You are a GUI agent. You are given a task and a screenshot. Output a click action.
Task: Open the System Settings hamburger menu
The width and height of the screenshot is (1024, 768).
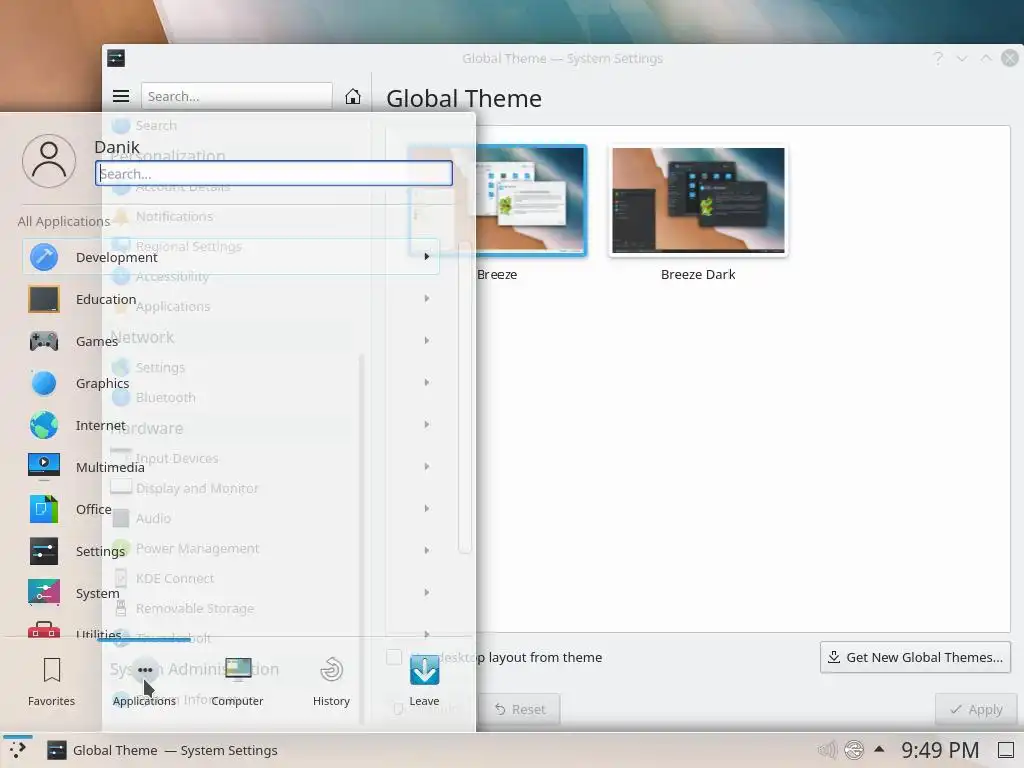click(121, 96)
